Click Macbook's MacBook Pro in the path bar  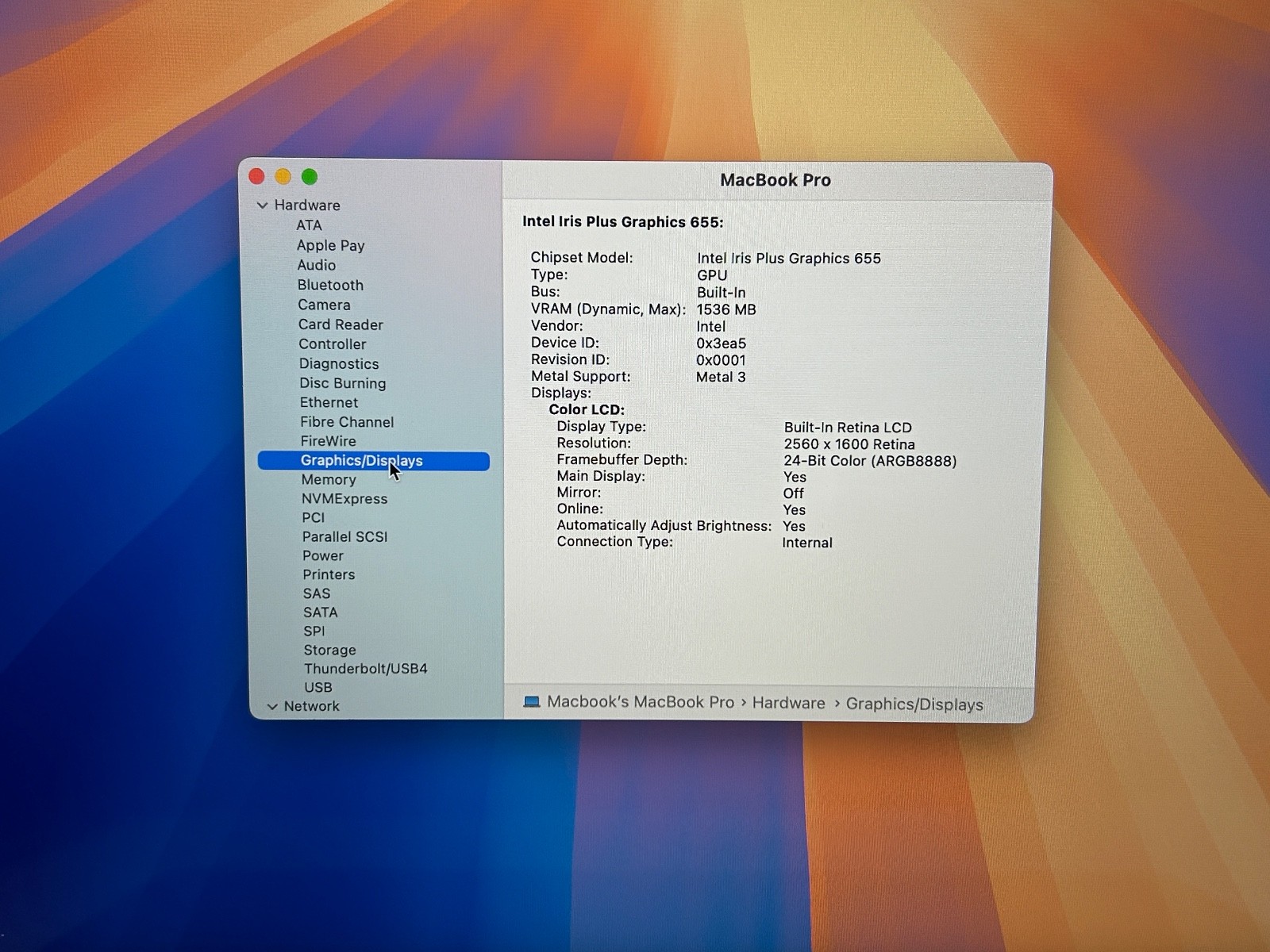[641, 702]
